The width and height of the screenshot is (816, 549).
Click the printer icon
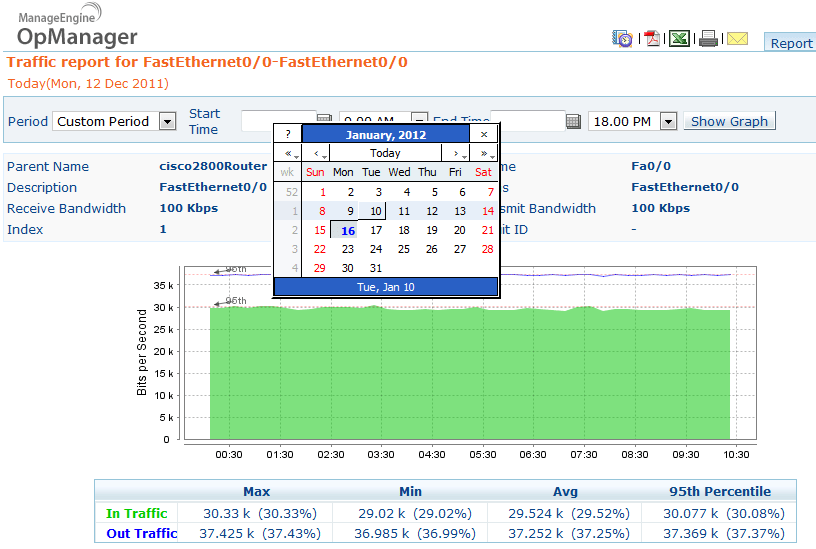[x=708, y=39]
